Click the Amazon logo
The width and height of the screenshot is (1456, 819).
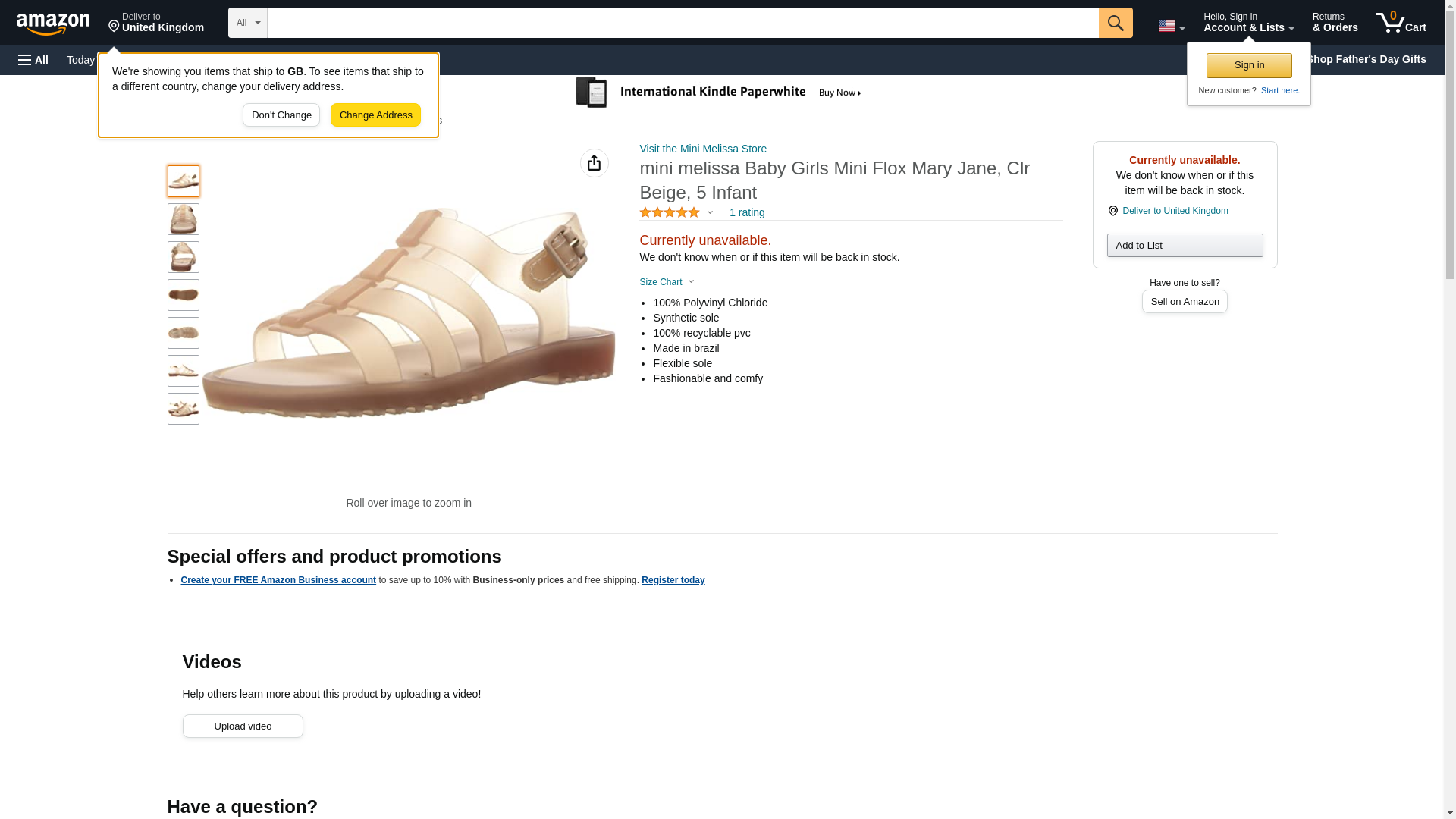click(x=53, y=24)
